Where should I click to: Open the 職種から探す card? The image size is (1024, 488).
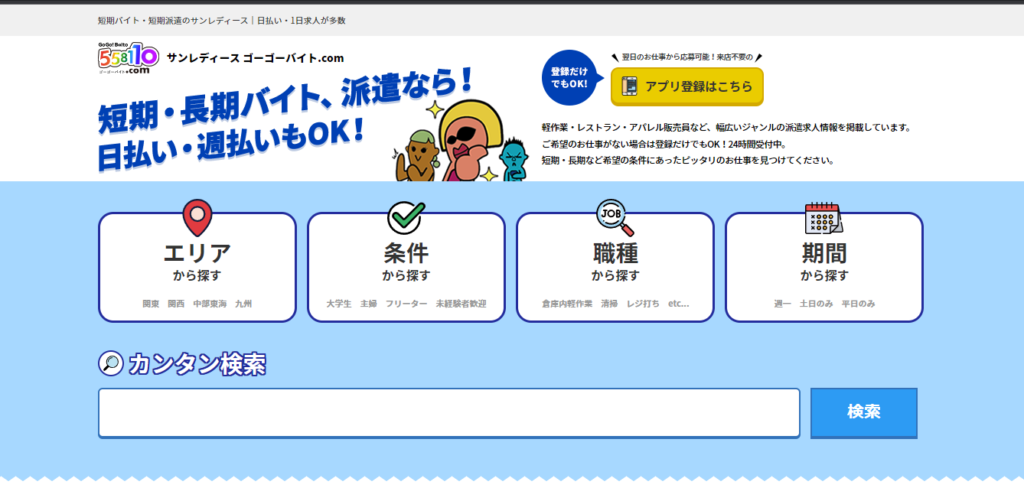(615, 267)
